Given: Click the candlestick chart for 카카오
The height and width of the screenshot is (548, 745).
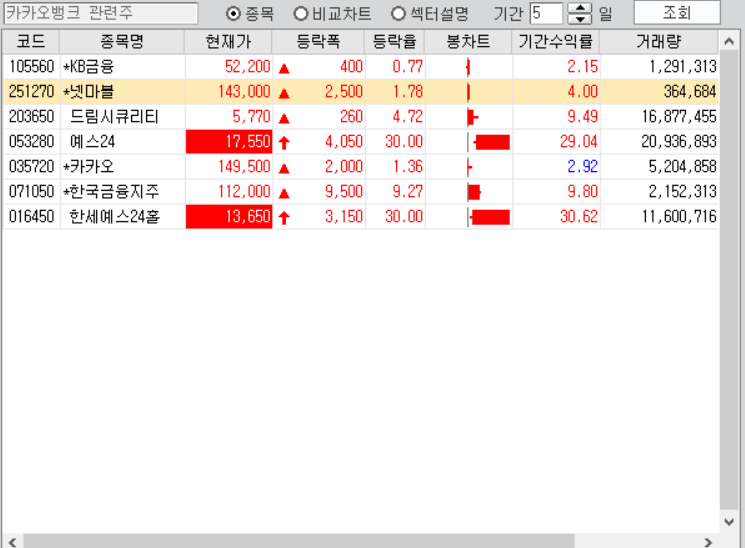Looking at the screenshot, I should pos(469,167).
